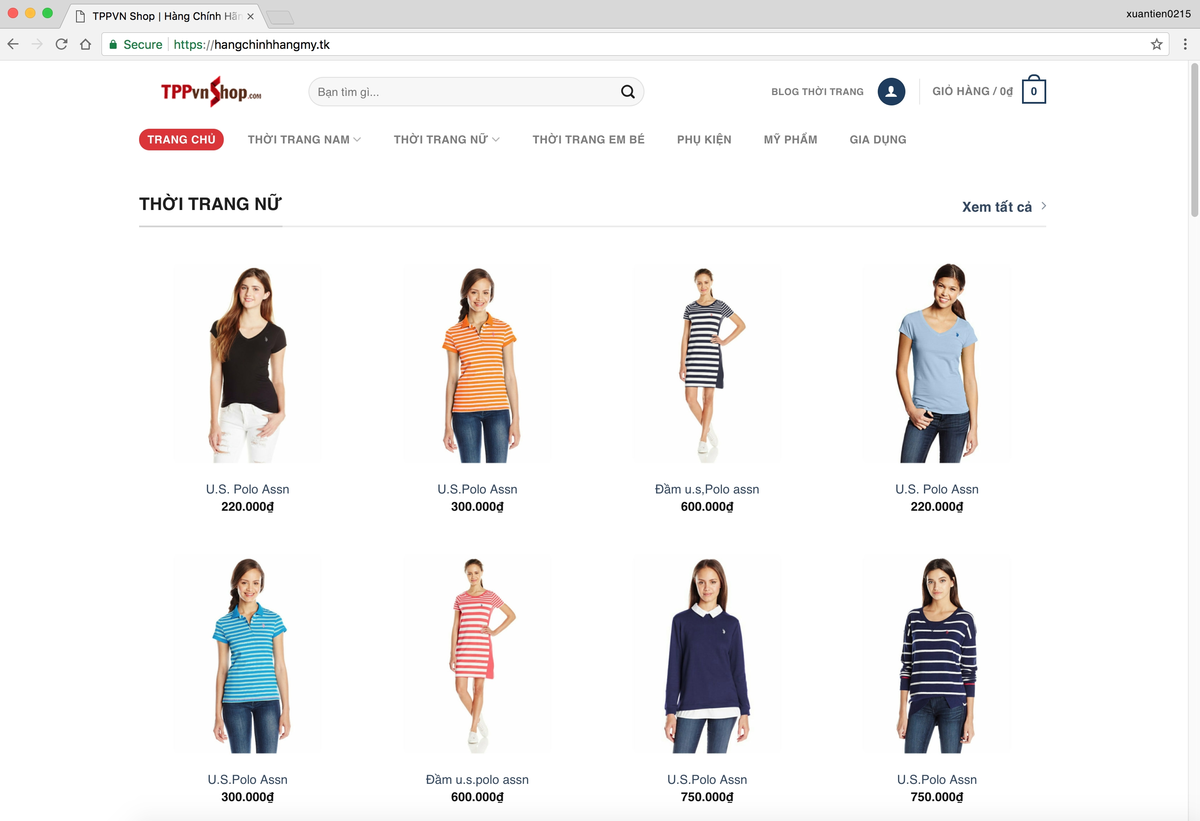Open orange striped polo product image
Screen dimensions: 1200x821
[477, 364]
